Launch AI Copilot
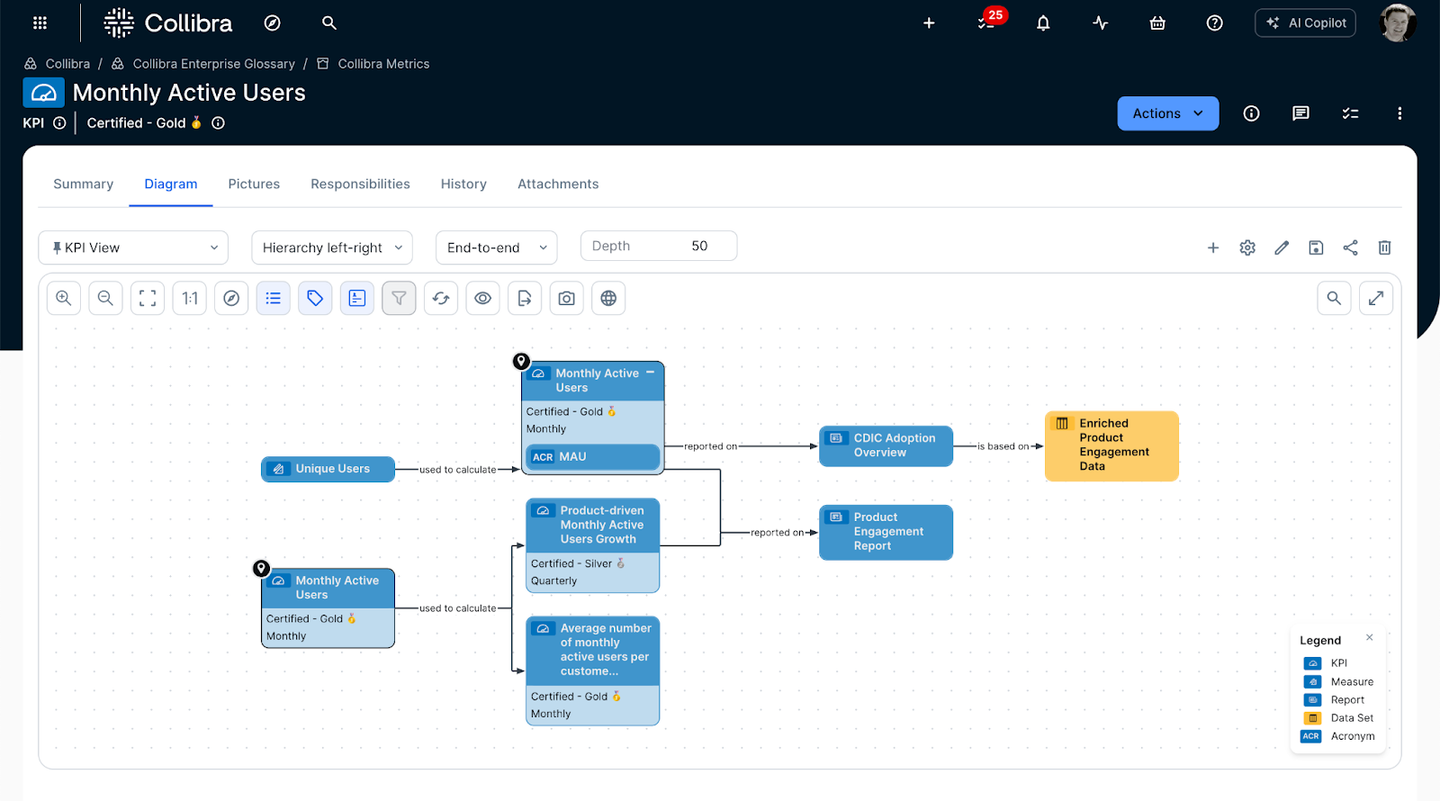This screenshot has width=1440, height=801. pyautogui.click(x=1305, y=22)
